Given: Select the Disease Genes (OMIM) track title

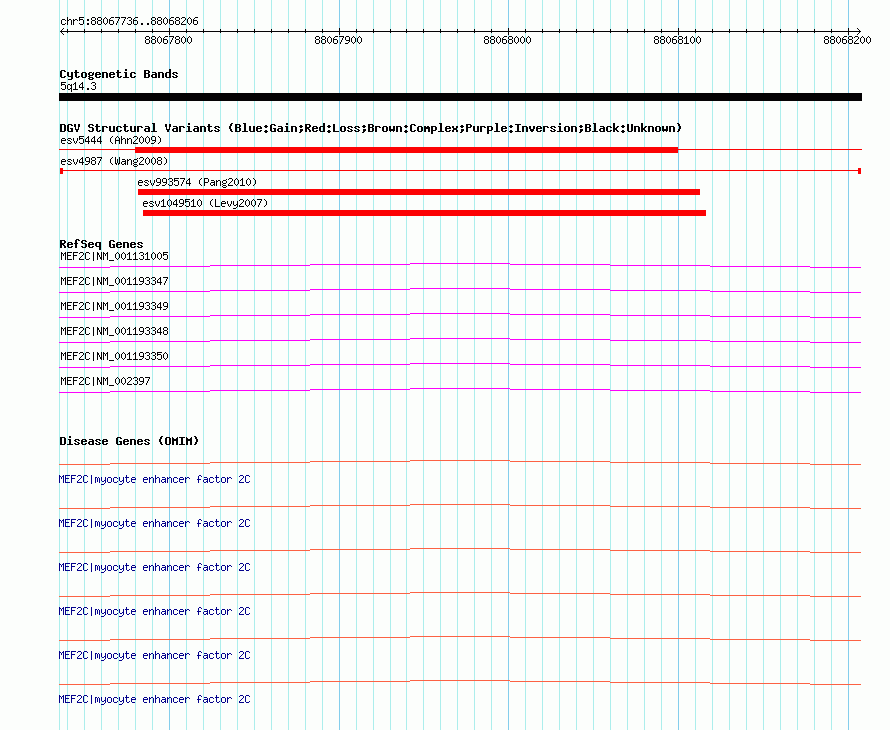Looking at the screenshot, I should [x=129, y=441].
